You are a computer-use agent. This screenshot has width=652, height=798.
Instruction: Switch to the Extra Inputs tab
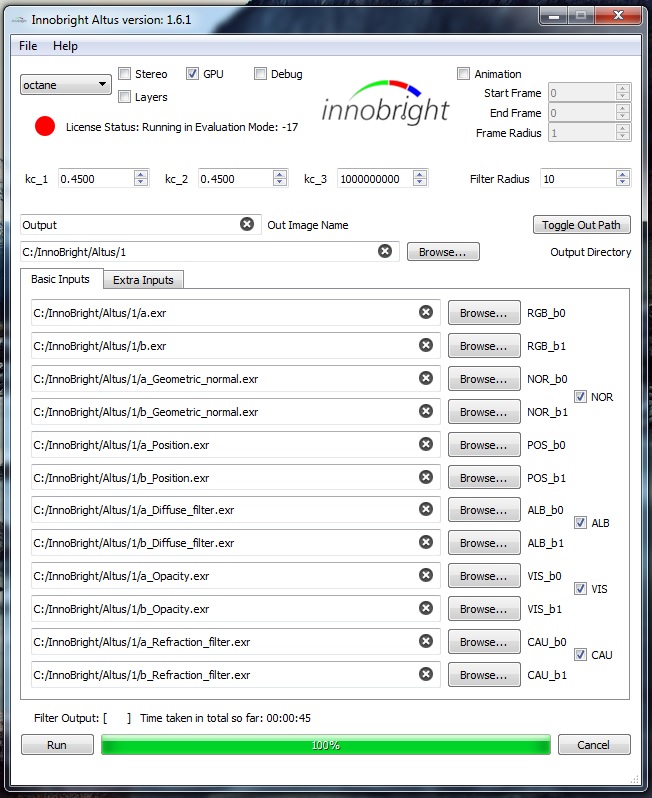click(x=143, y=280)
